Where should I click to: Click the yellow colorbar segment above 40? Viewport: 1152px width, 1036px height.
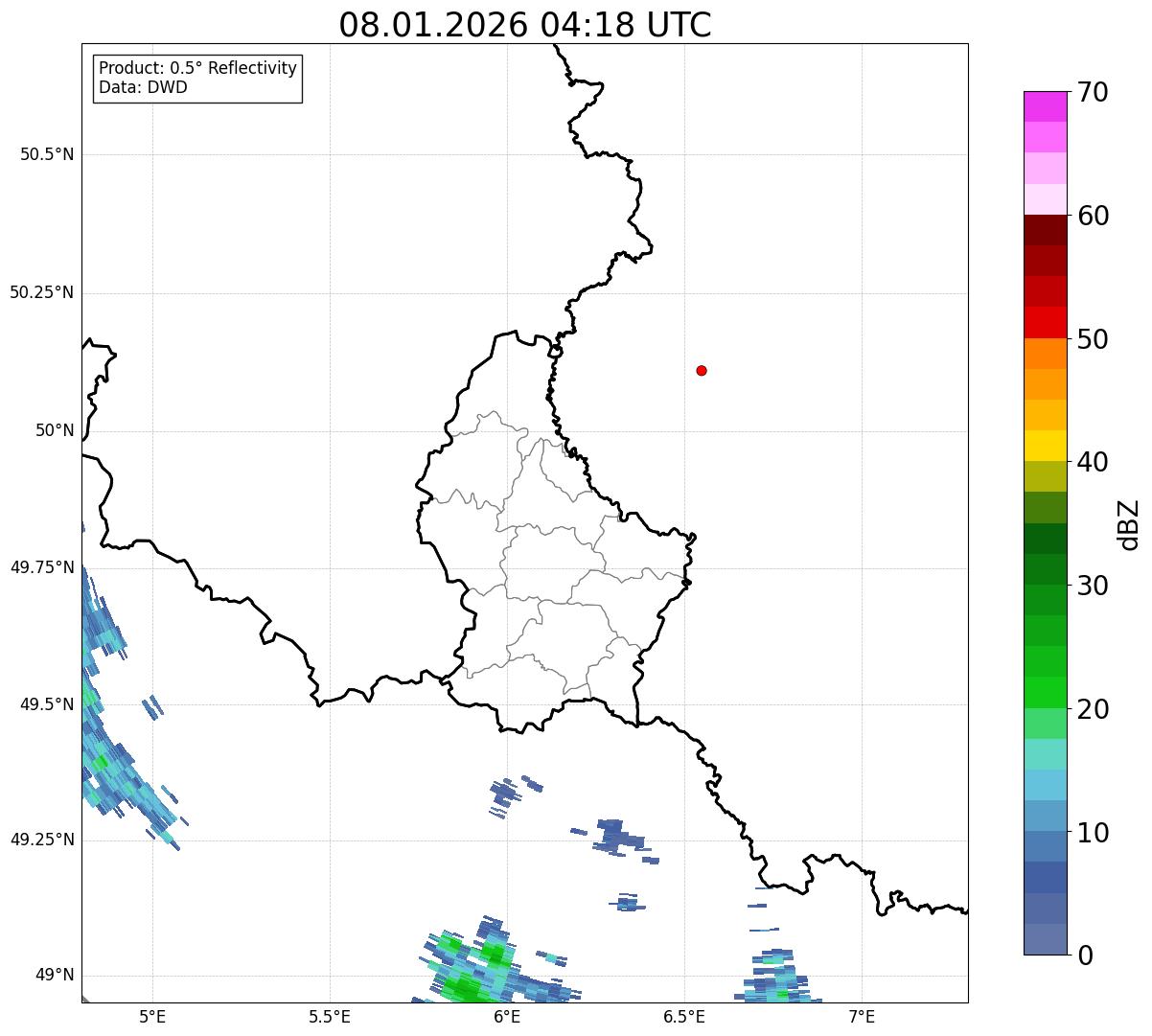tap(1045, 446)
